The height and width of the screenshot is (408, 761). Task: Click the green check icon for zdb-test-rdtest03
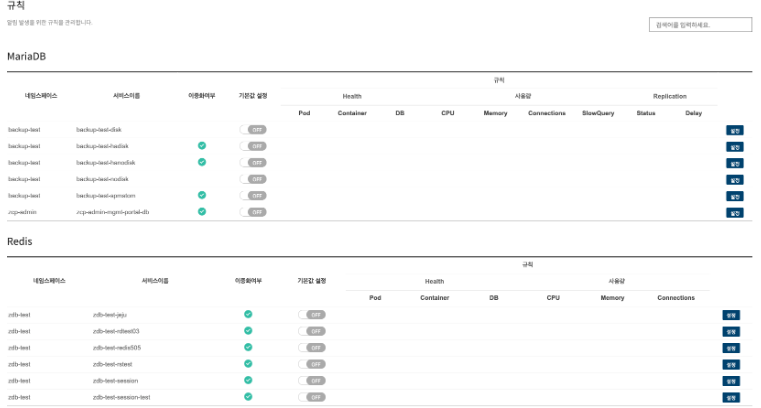248,331
